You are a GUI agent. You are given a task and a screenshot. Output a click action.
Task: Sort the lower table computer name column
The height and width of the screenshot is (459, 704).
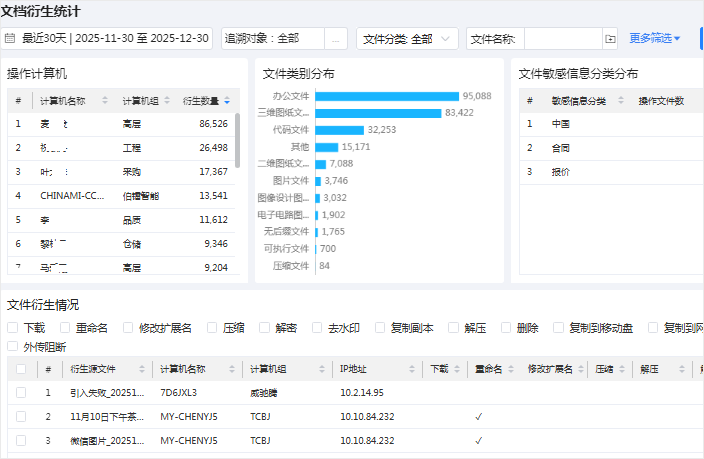tap(232, 369)
